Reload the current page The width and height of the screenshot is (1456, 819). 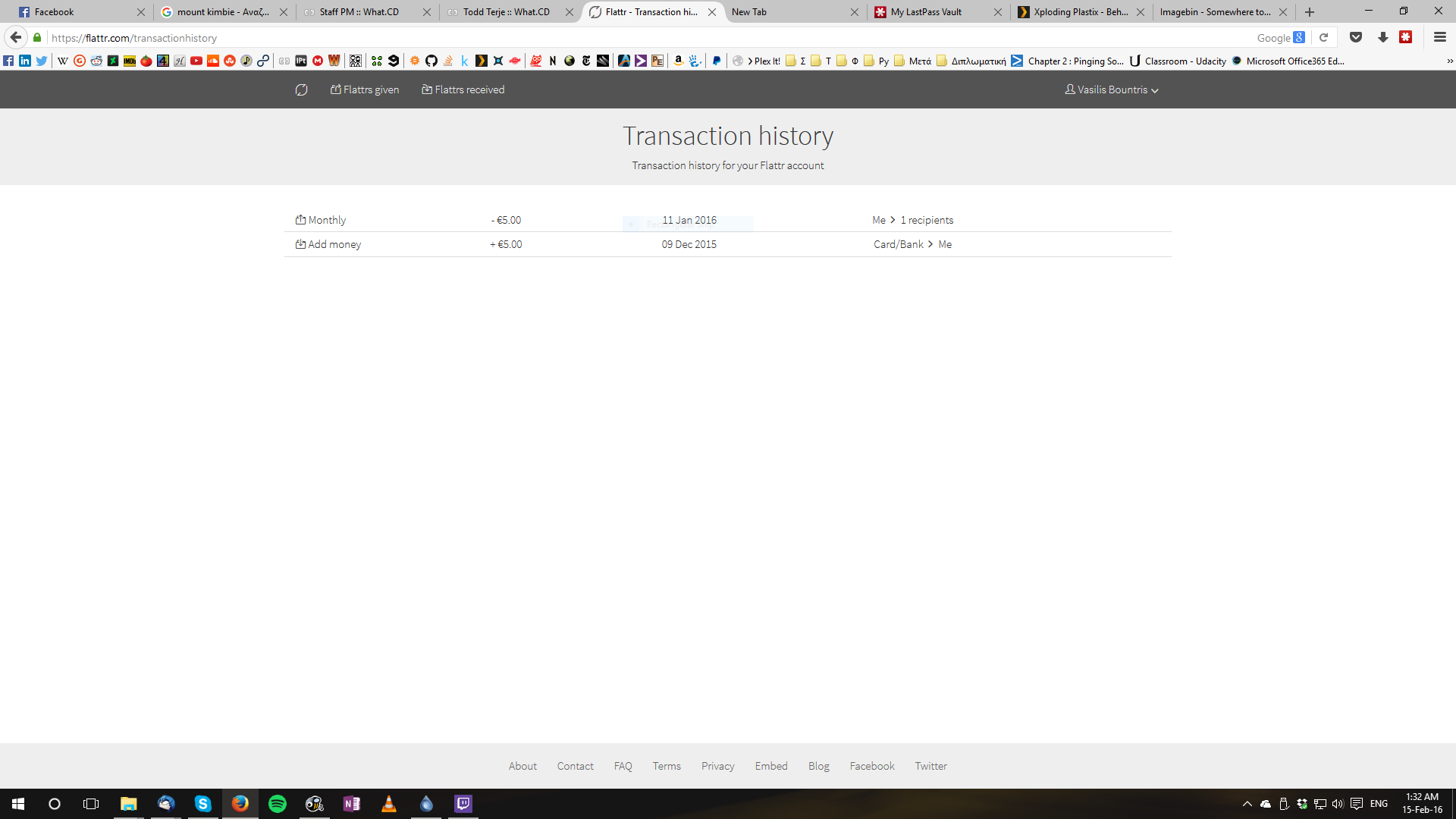1324,38
